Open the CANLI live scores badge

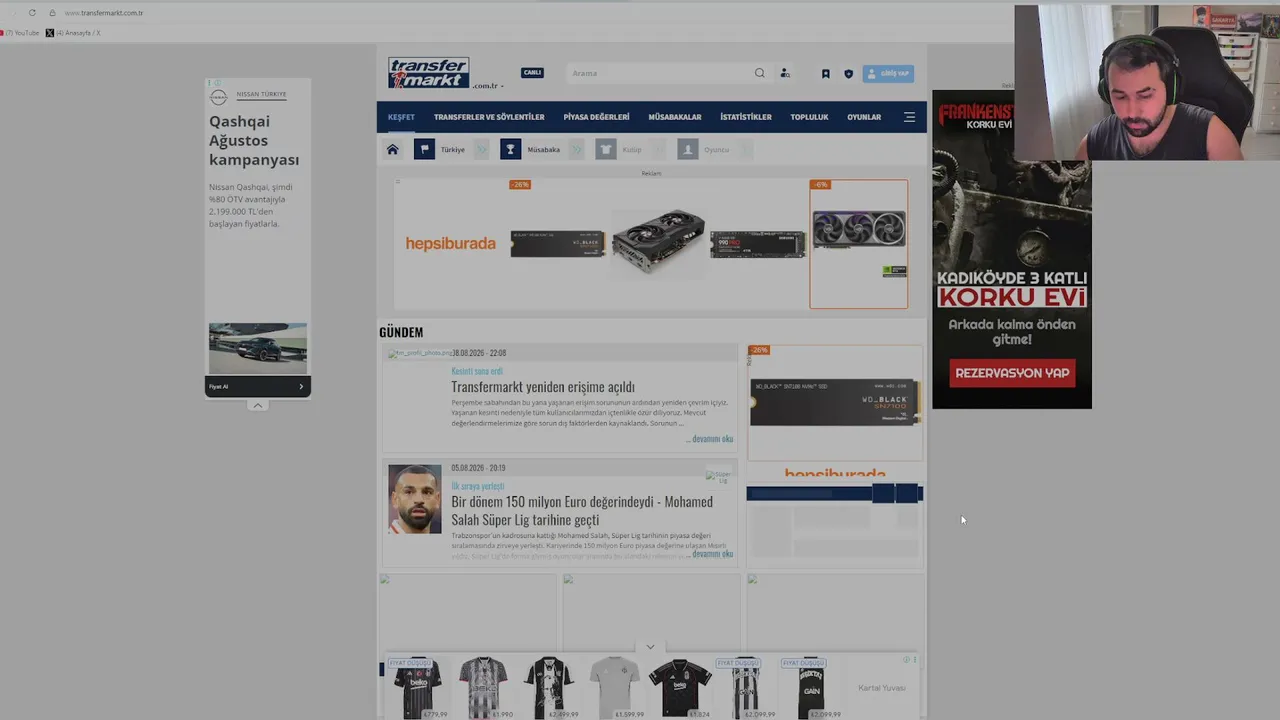tap(532, 72)
